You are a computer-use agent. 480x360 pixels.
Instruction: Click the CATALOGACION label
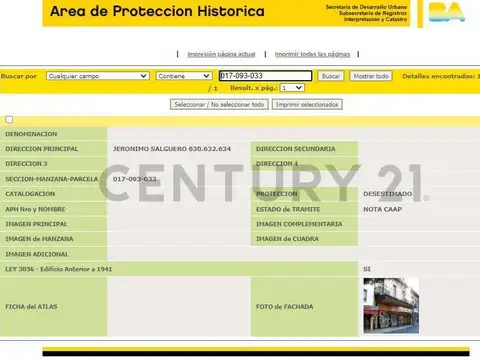[30, 194]
